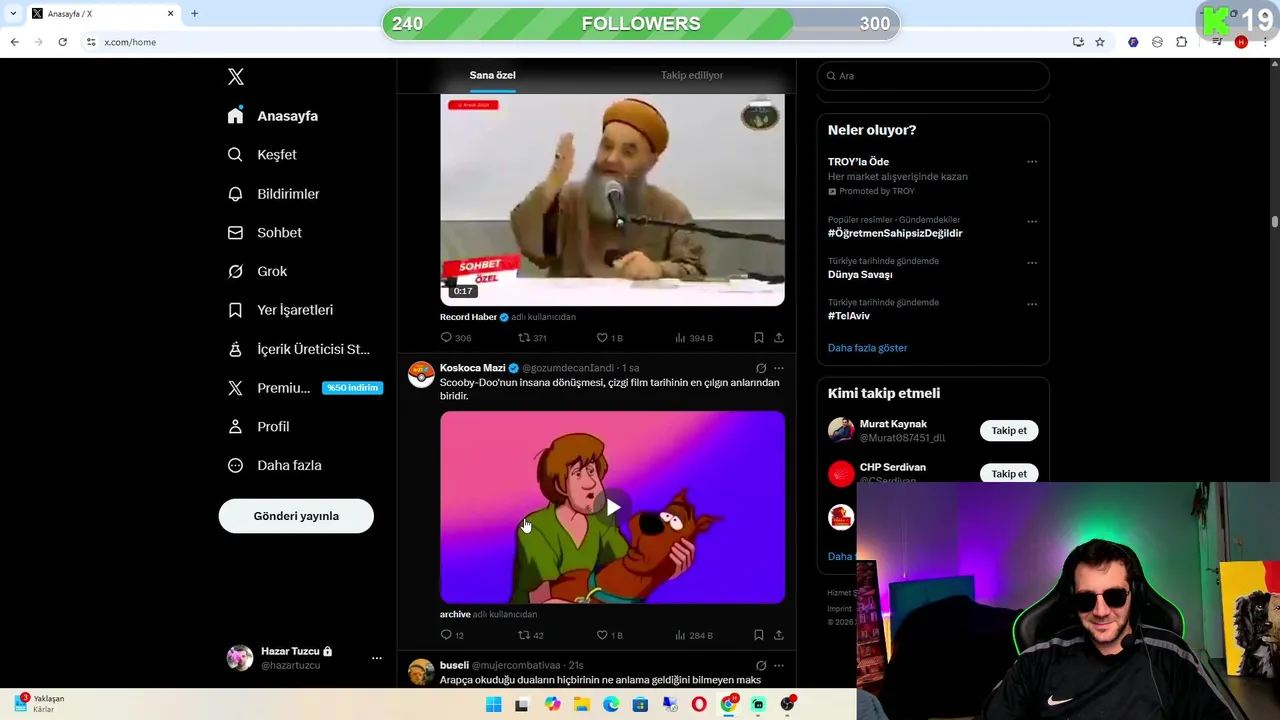The height and width of the screenshot is (720, 1280).
Task: Open Sohbet messages
Action: point(264,233)
